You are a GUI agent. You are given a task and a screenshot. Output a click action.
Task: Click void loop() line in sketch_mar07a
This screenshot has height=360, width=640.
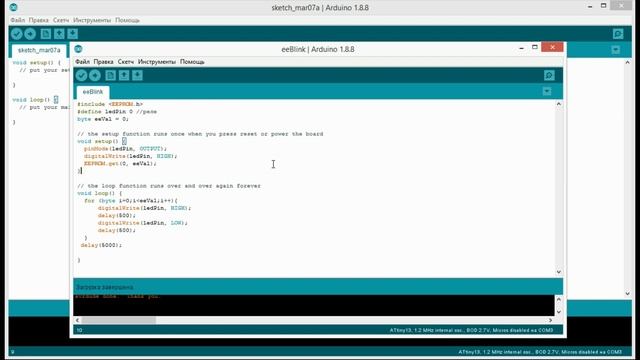coord(35,100)
